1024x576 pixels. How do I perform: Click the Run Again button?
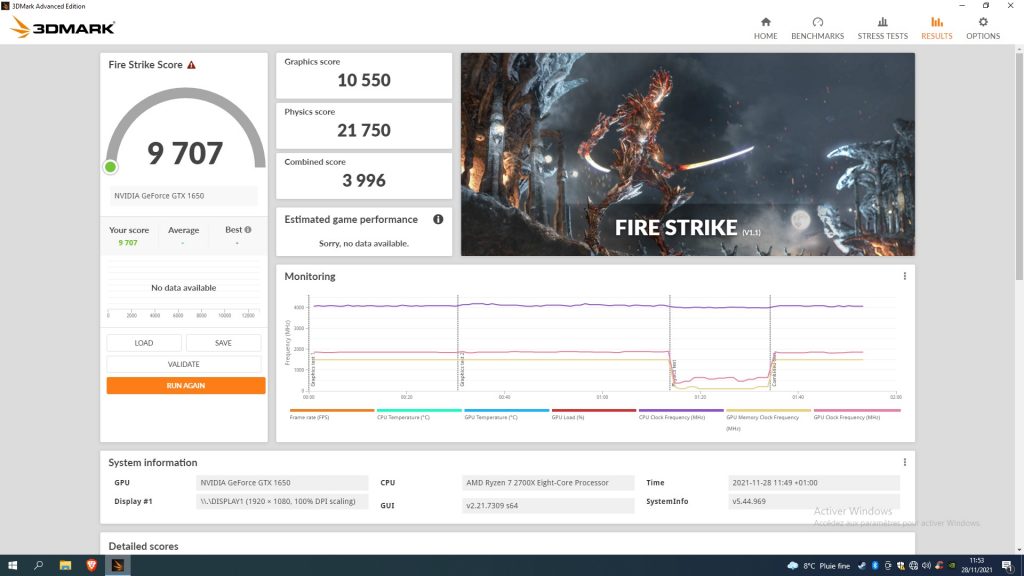[186, 385]
